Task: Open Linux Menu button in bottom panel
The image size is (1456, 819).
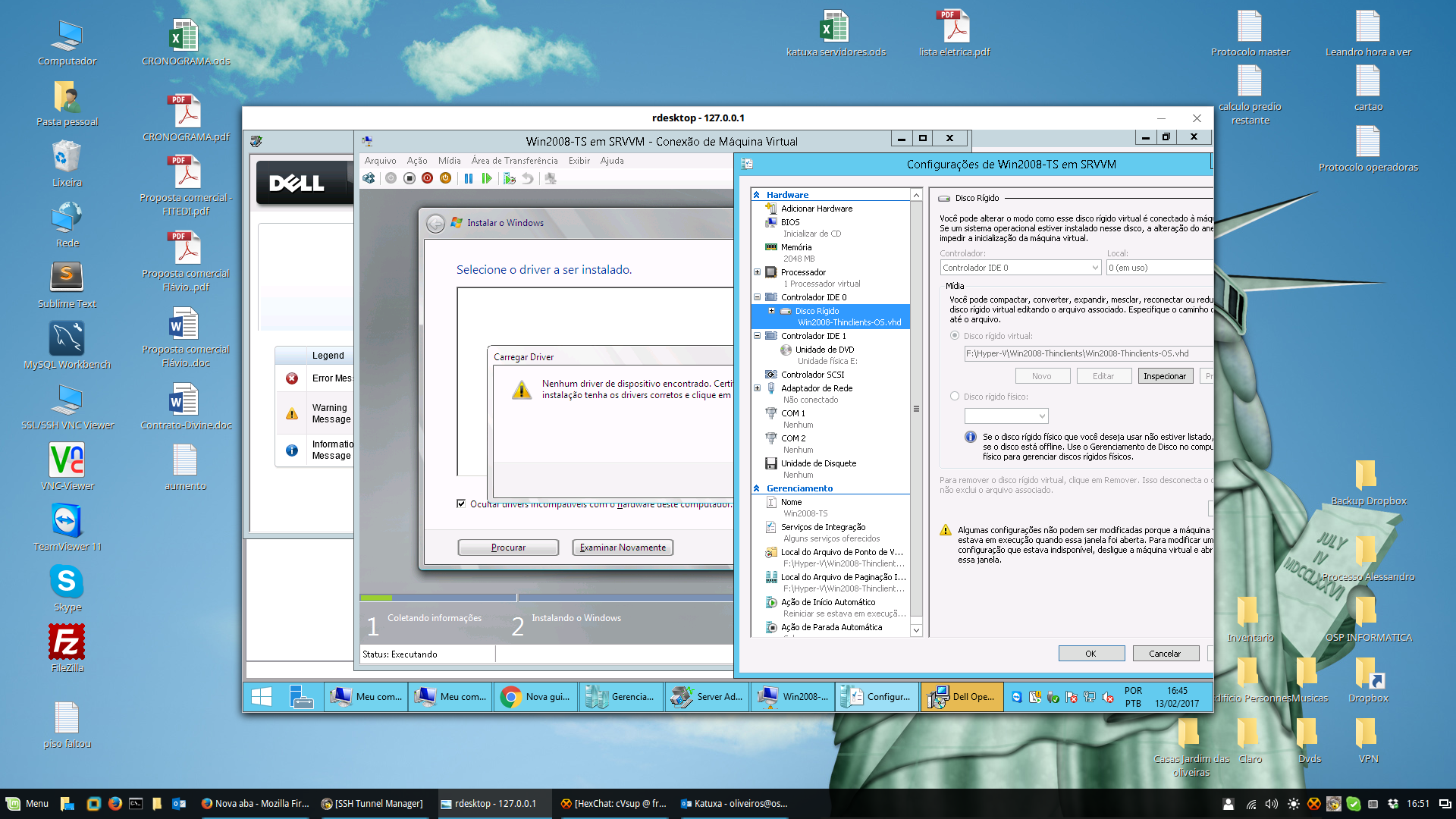Action: click(27, 804)
